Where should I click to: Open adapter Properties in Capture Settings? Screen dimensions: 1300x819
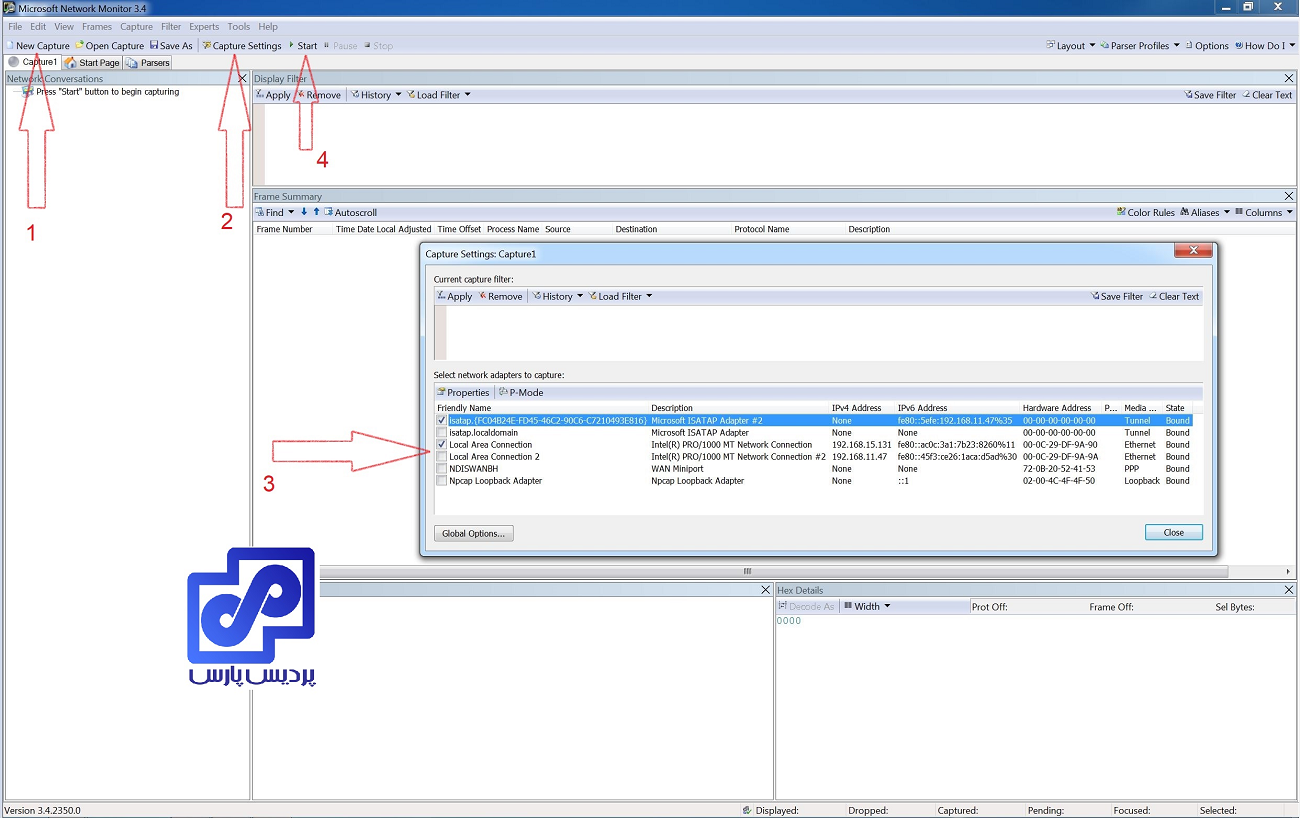pos(463,392)
